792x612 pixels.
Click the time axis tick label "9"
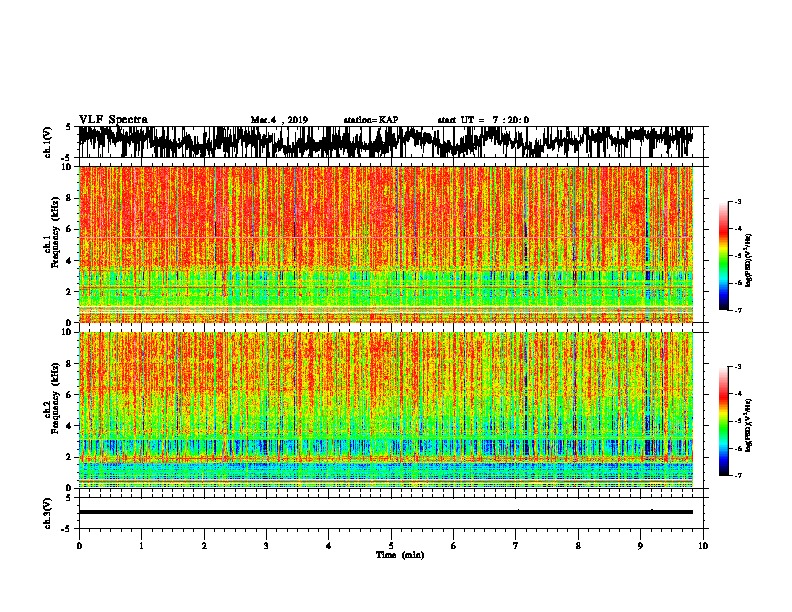tap(640, 546)
